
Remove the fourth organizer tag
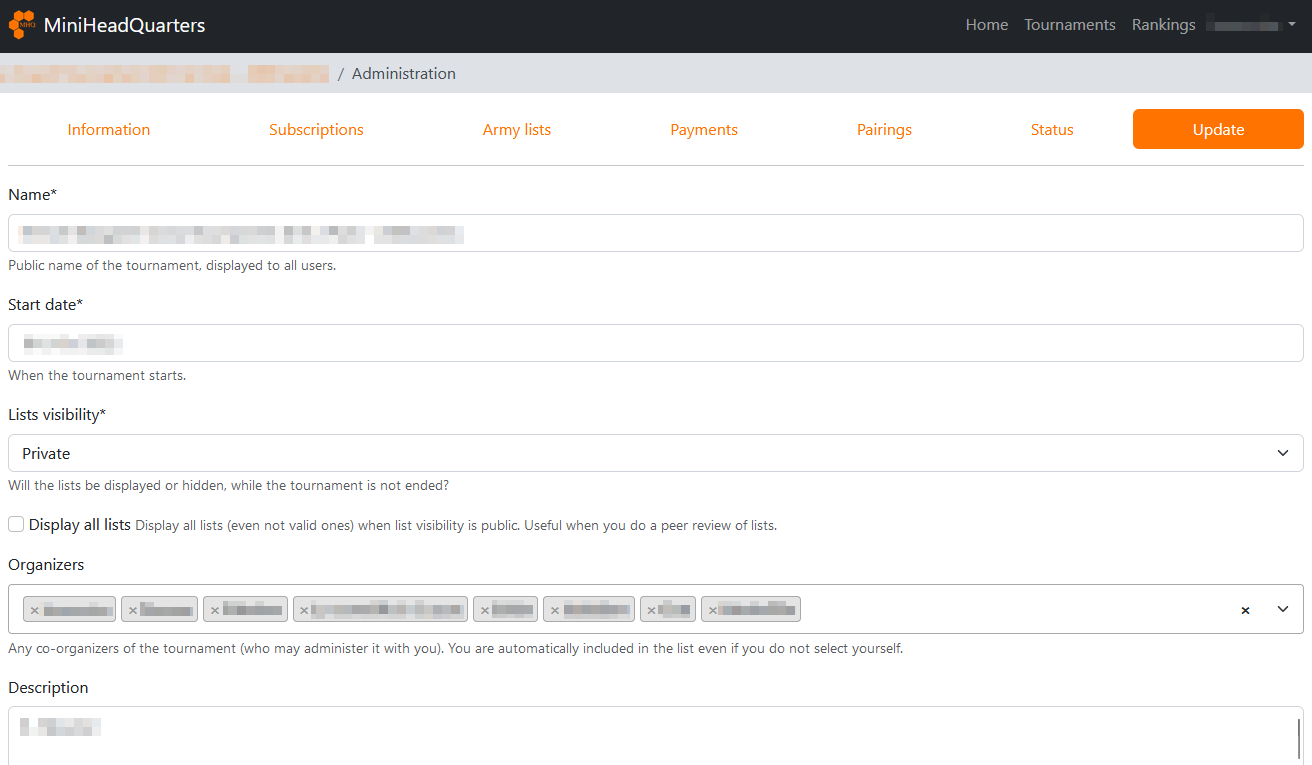tap(304, 610)
